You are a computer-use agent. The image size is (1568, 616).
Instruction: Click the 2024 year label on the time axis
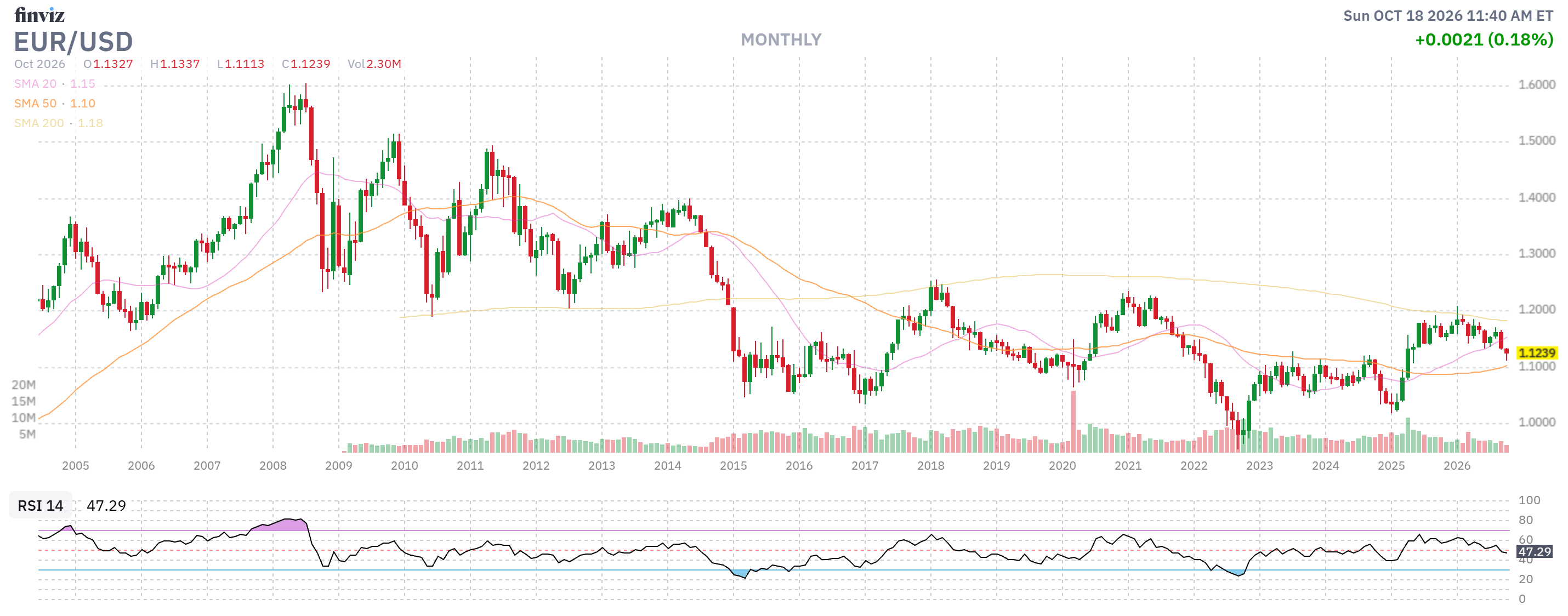click(1325, 466)
